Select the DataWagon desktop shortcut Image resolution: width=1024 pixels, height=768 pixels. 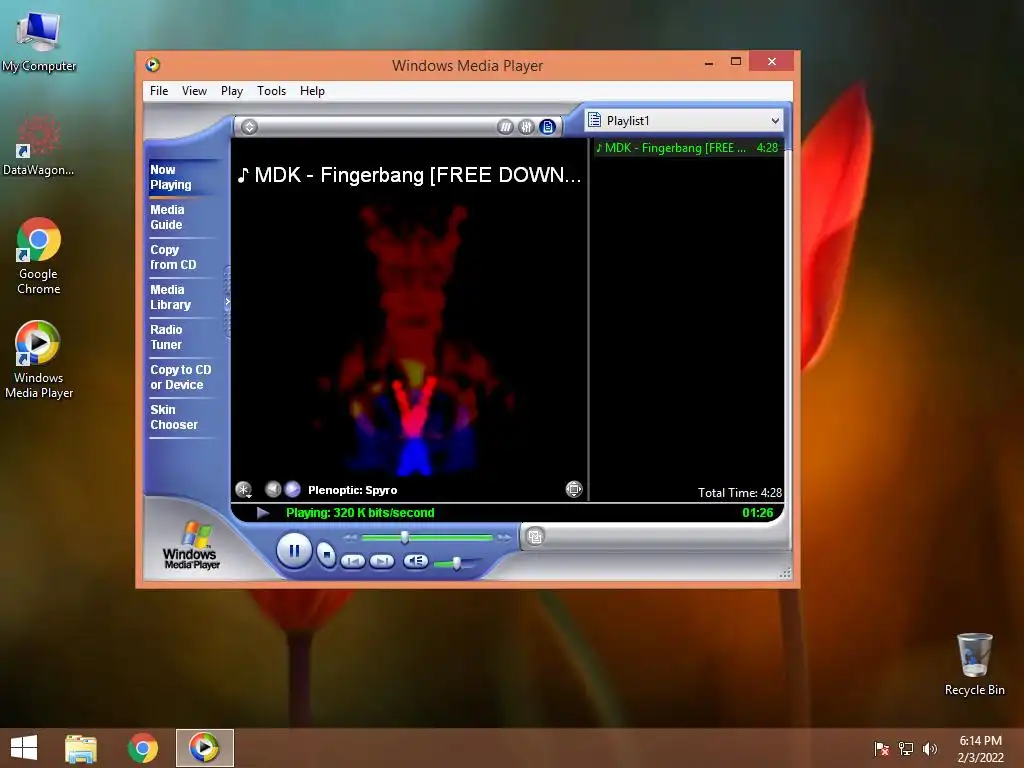pyautogui.click(x=39, y=146)
